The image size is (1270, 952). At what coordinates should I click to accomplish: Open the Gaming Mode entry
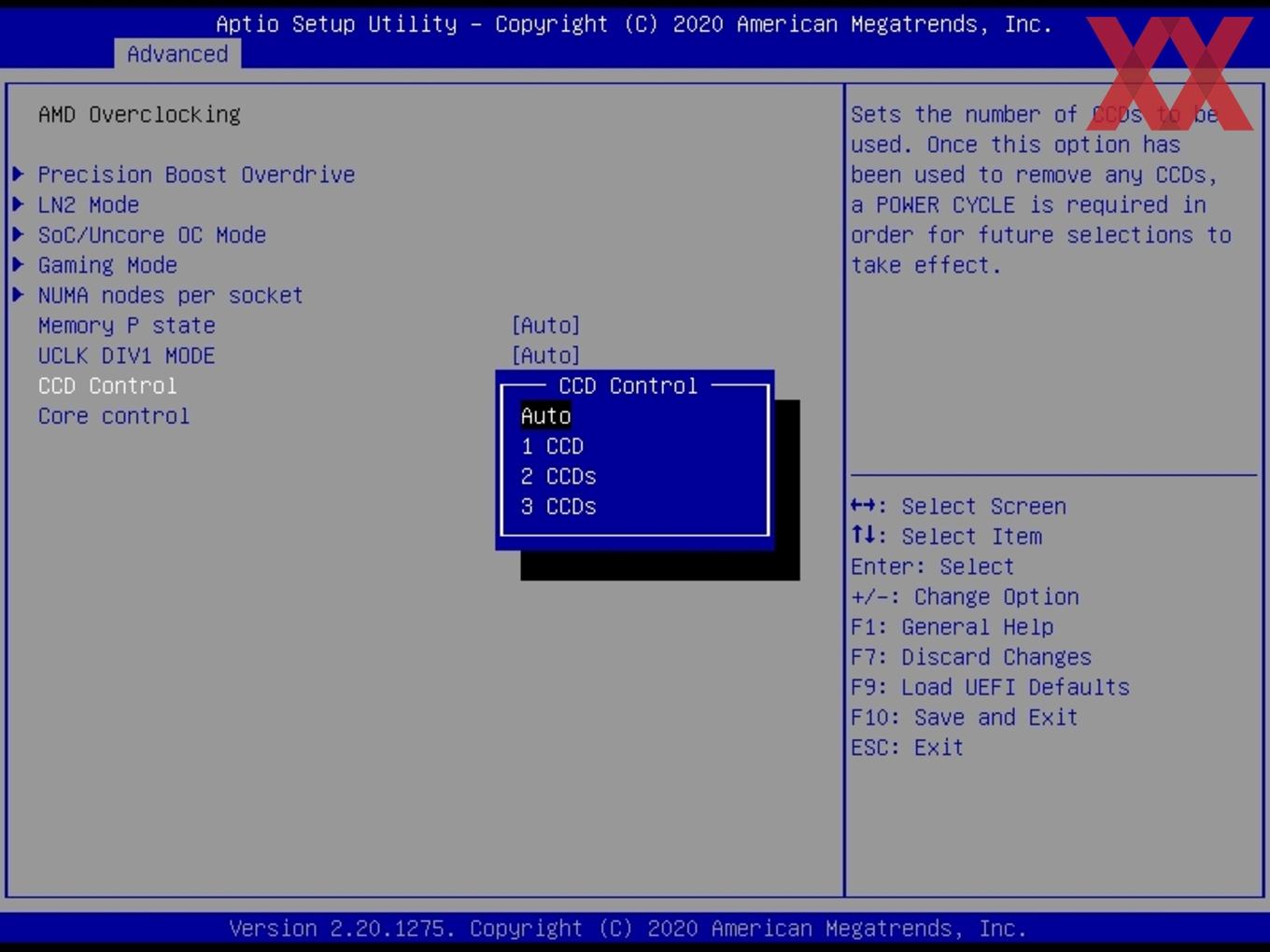pyautogui.click(x=107, y=265)
